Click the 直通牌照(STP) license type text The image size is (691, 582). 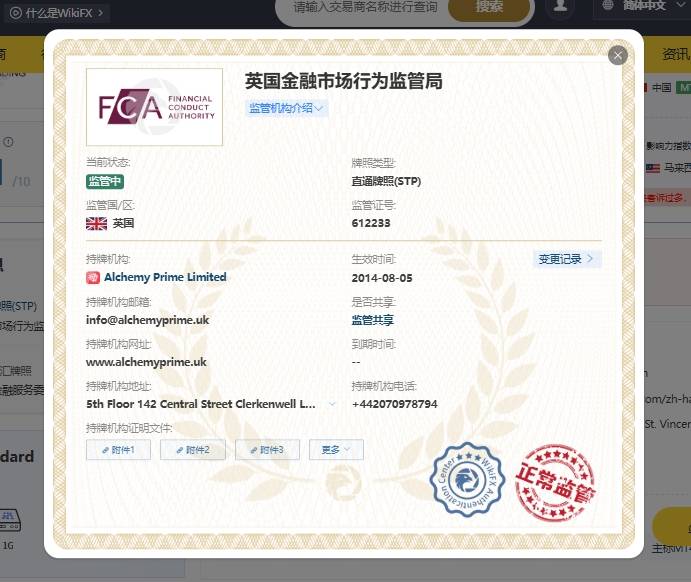[x=386, y=182]
